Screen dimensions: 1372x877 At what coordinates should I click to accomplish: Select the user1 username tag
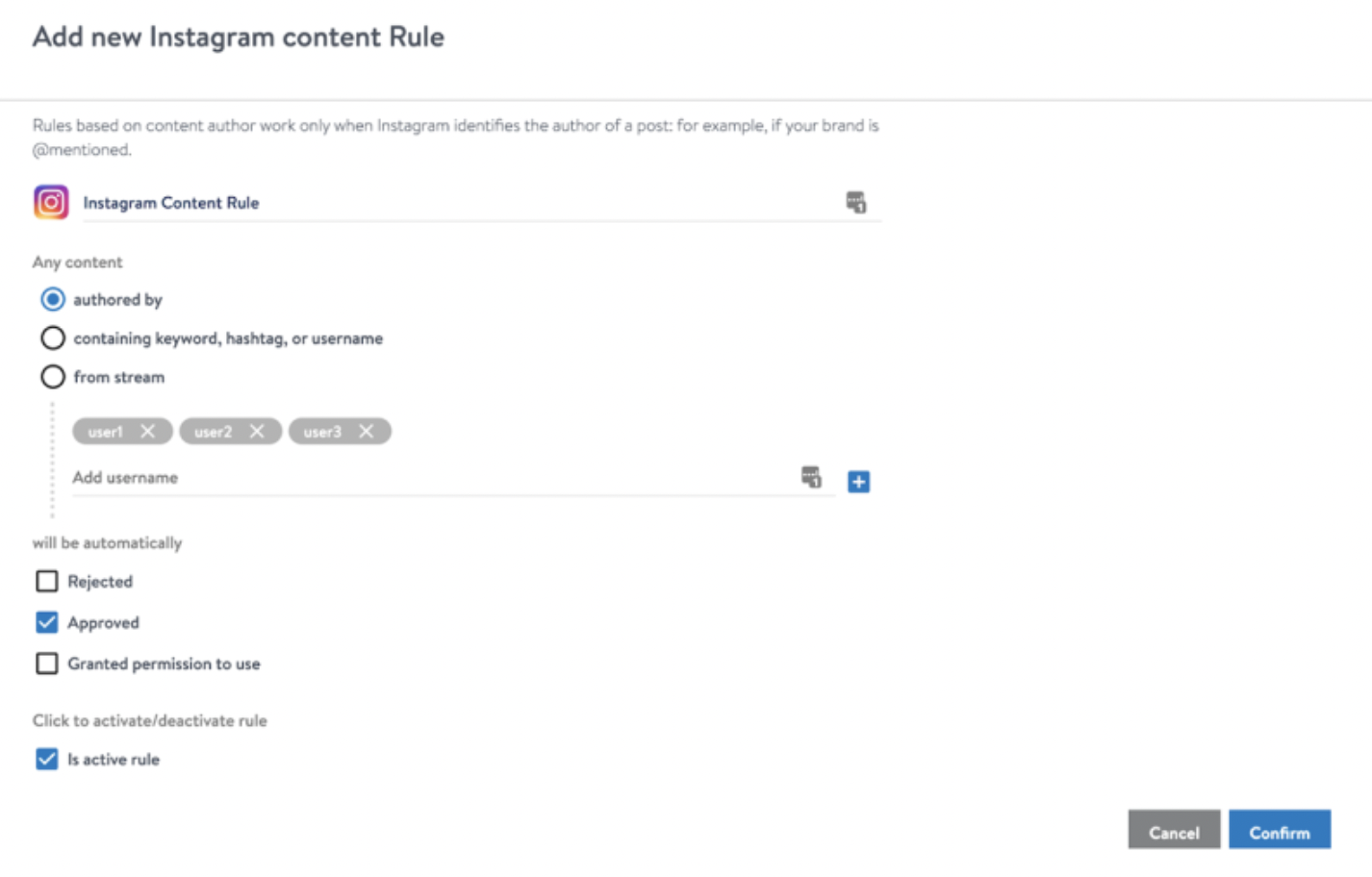pos(104,431)
